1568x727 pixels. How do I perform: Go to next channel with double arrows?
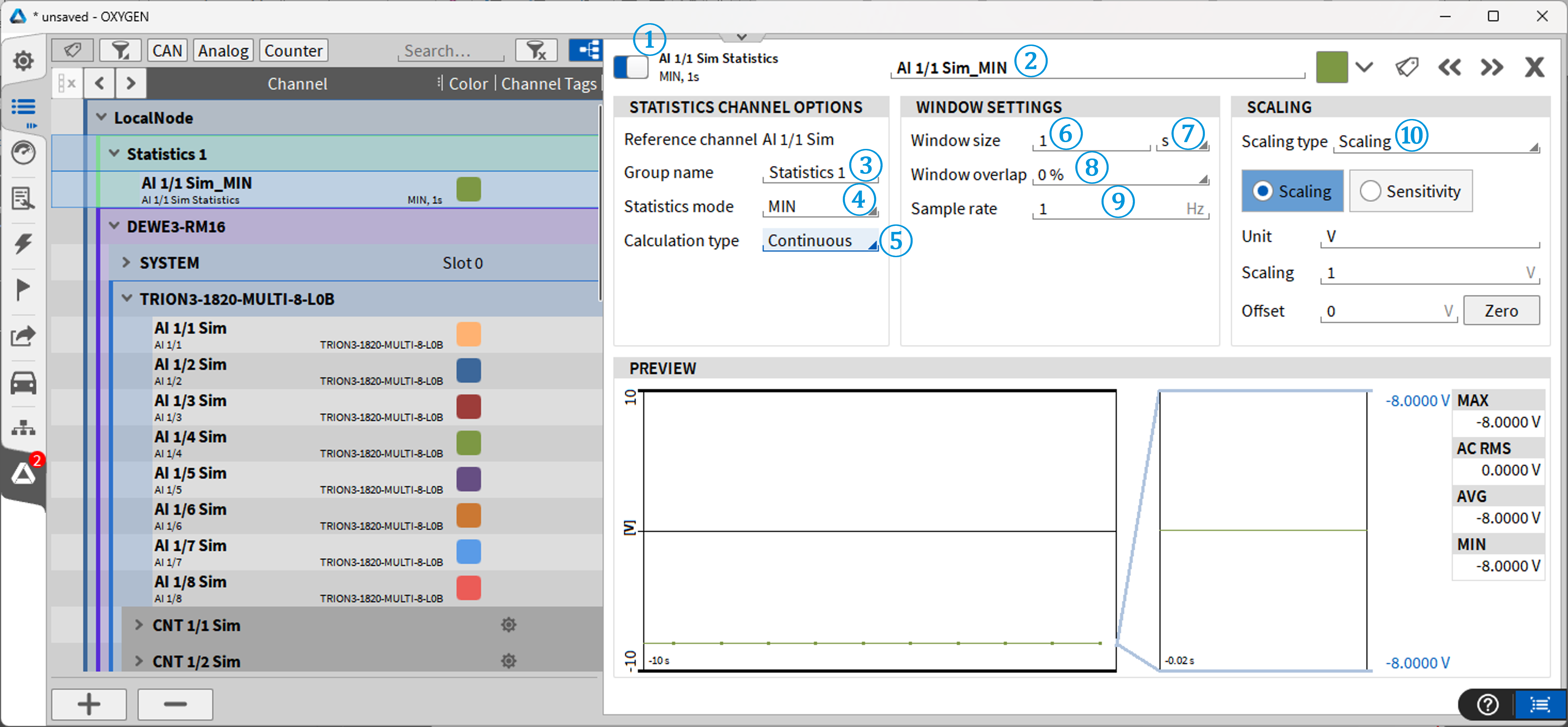click(1491, 67)
